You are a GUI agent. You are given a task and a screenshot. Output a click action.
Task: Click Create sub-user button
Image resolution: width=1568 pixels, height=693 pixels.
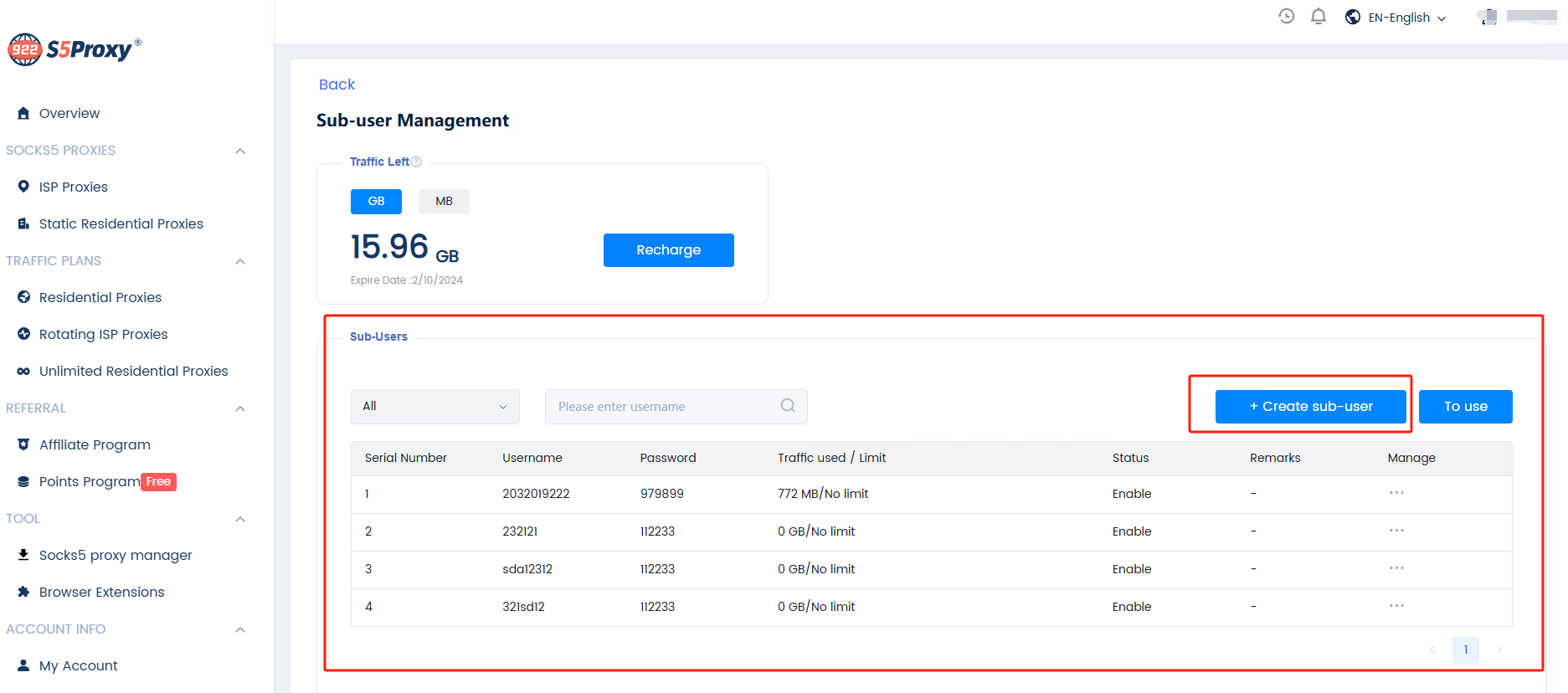point(1311,407)
